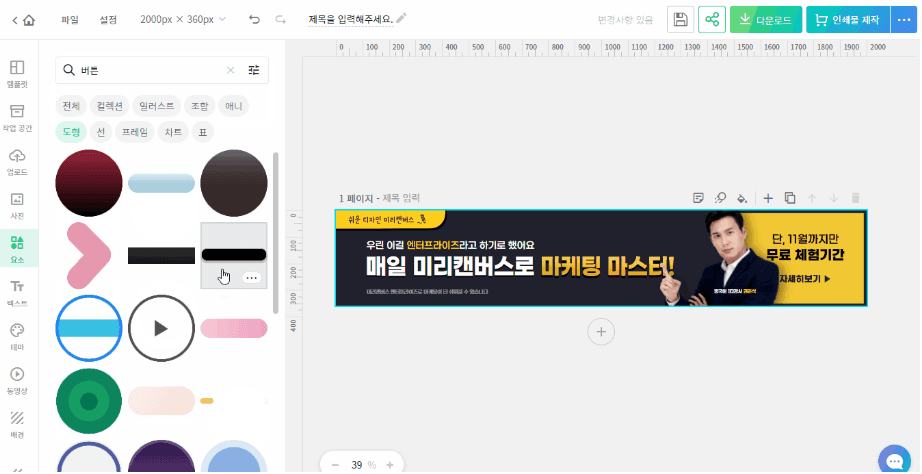Open the 설정 menu

click(x=108, y=19)
